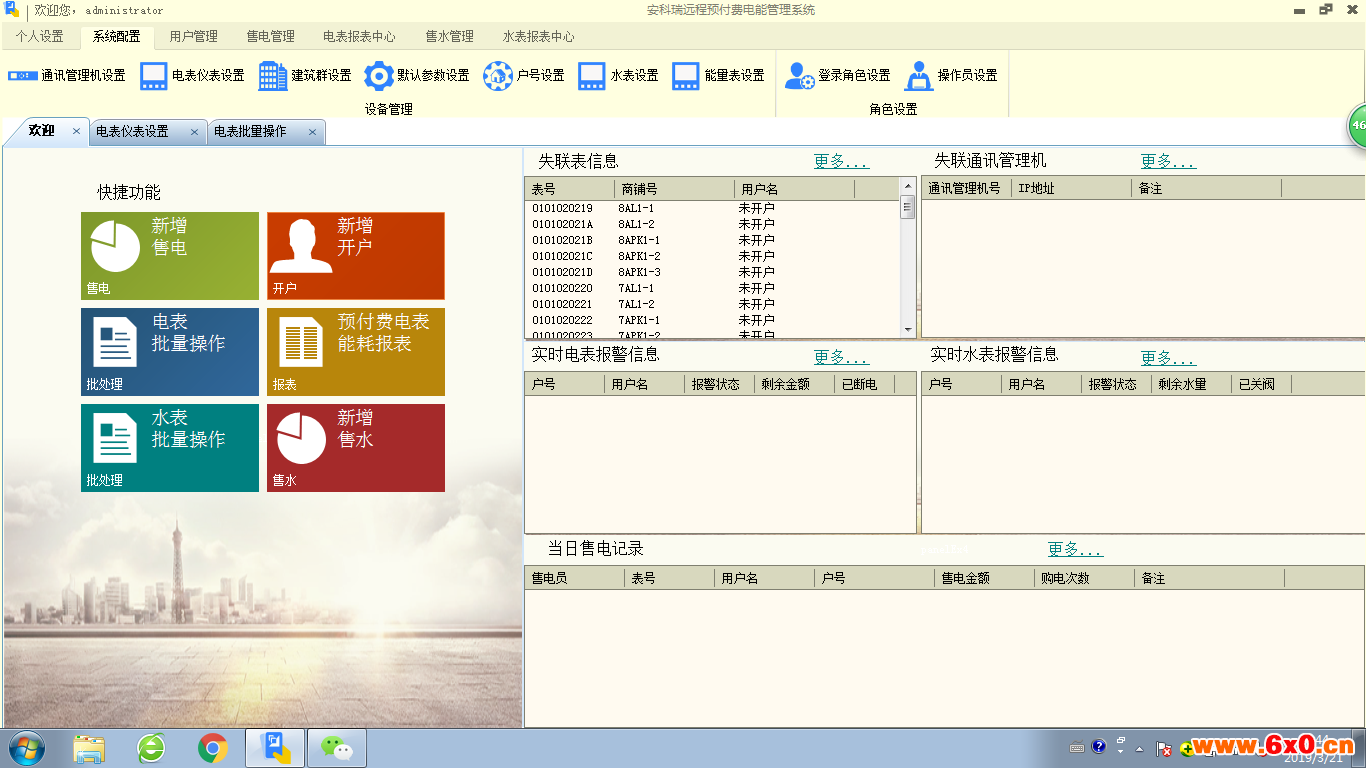Image resolution: width=1366 pixels, height=768 pixels.
Task: Click the Windows Start button
Action: 26,748
